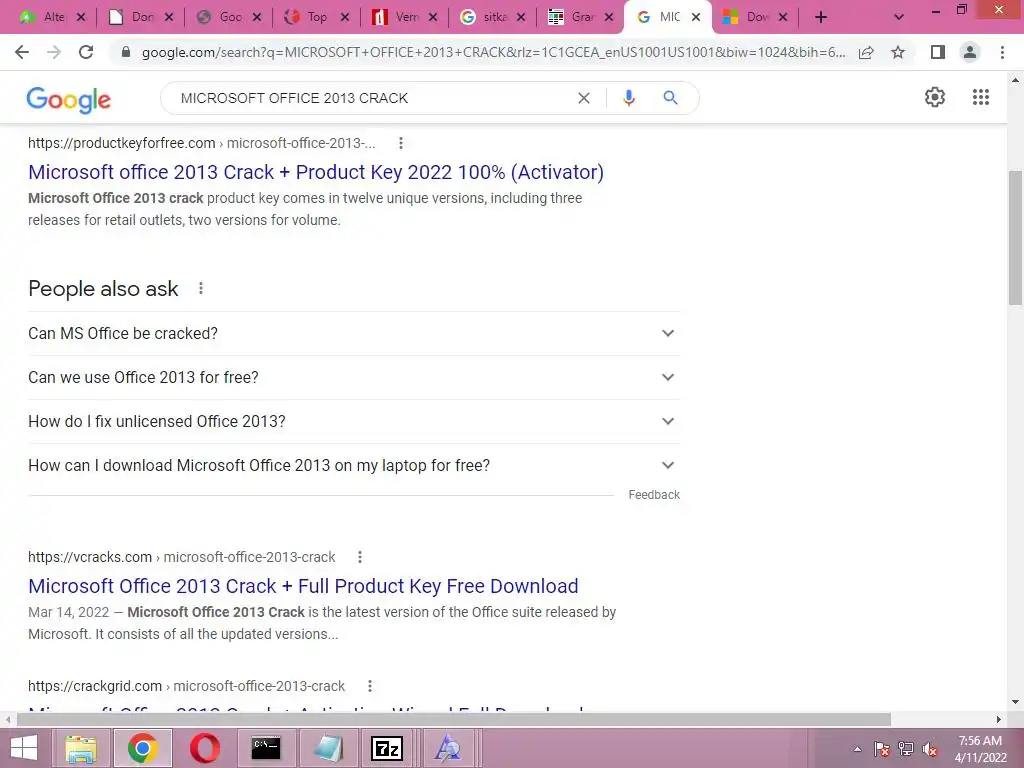Clear the Google search box text
The width and height of the screenshot is (1024, 768).
point(584,98)
